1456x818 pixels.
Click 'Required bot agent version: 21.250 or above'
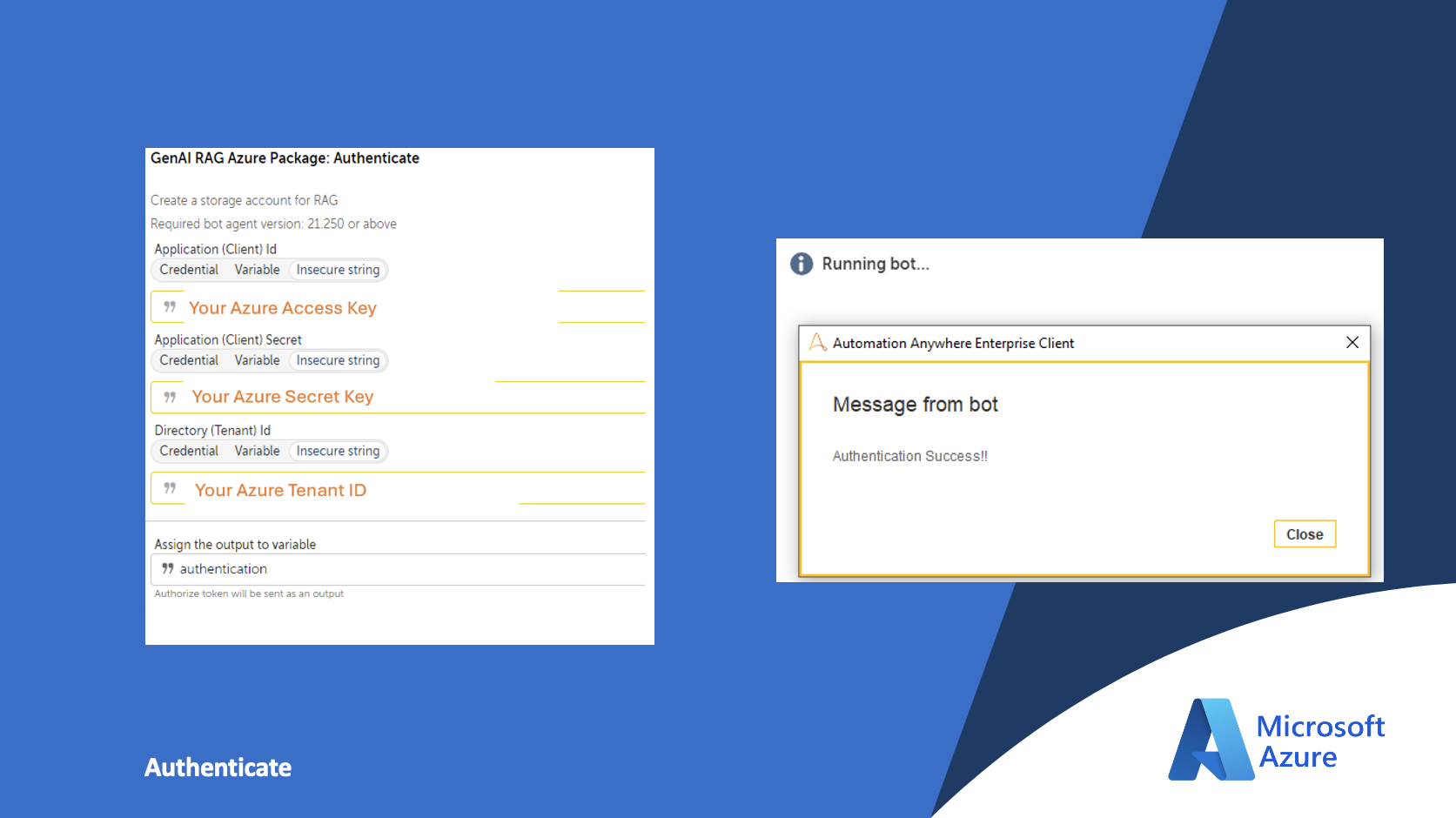tap(273, 224)
